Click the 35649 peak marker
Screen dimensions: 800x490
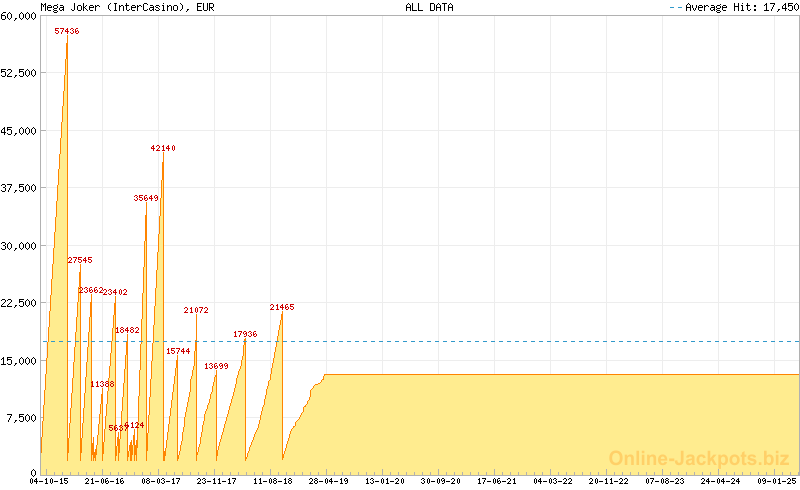(146, 198)
